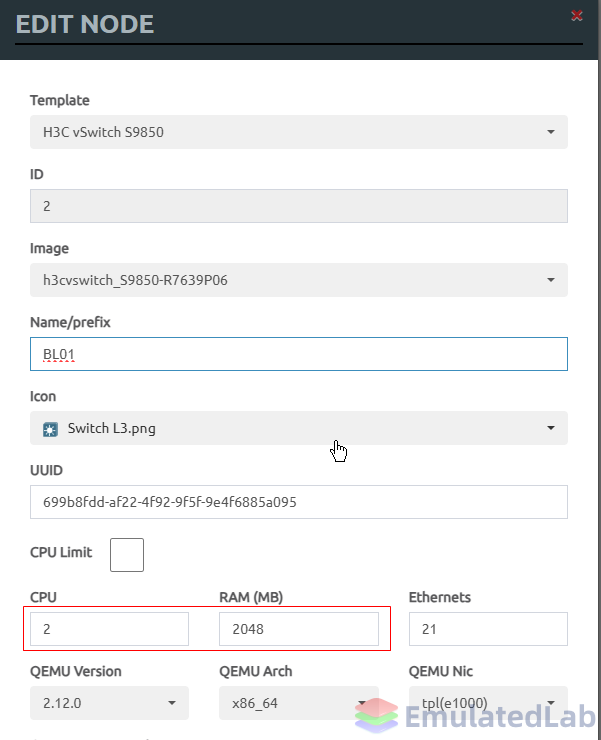This screenshot has width=601, height=740.
Task: Click the QEMU Version label
Action: tap(76, 671)
